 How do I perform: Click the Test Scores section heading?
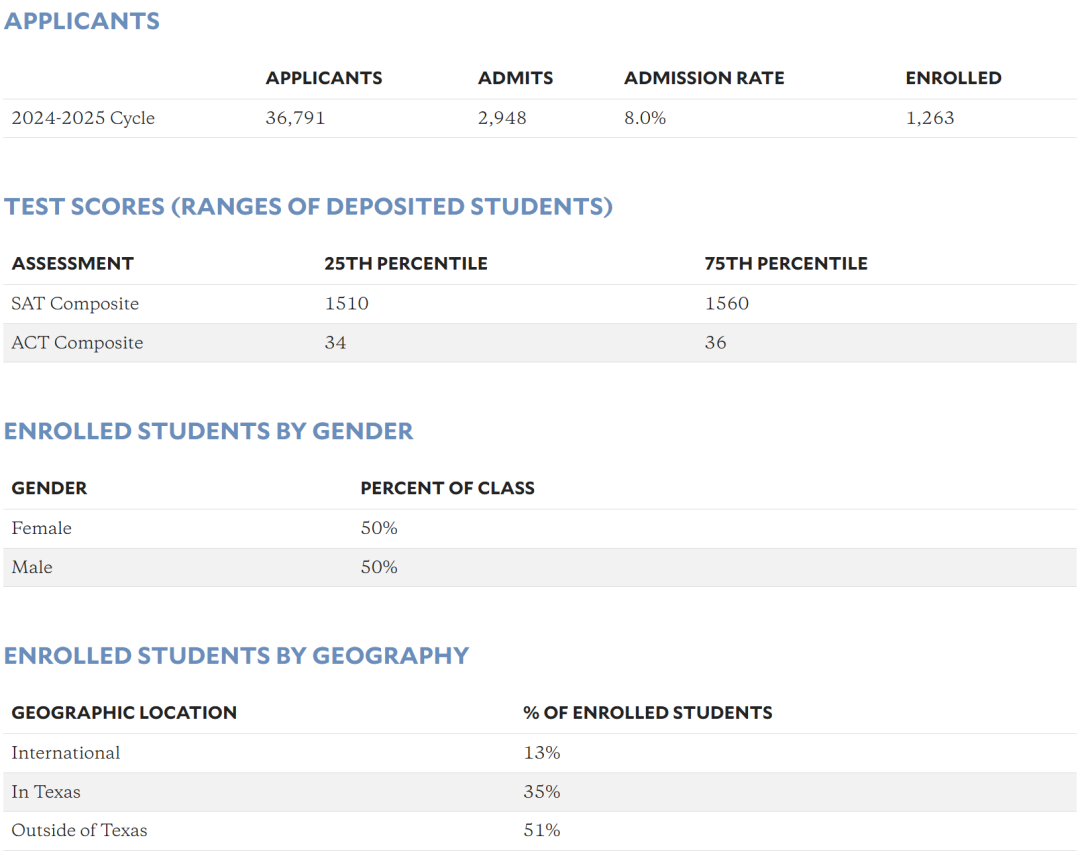coord(308,207)
